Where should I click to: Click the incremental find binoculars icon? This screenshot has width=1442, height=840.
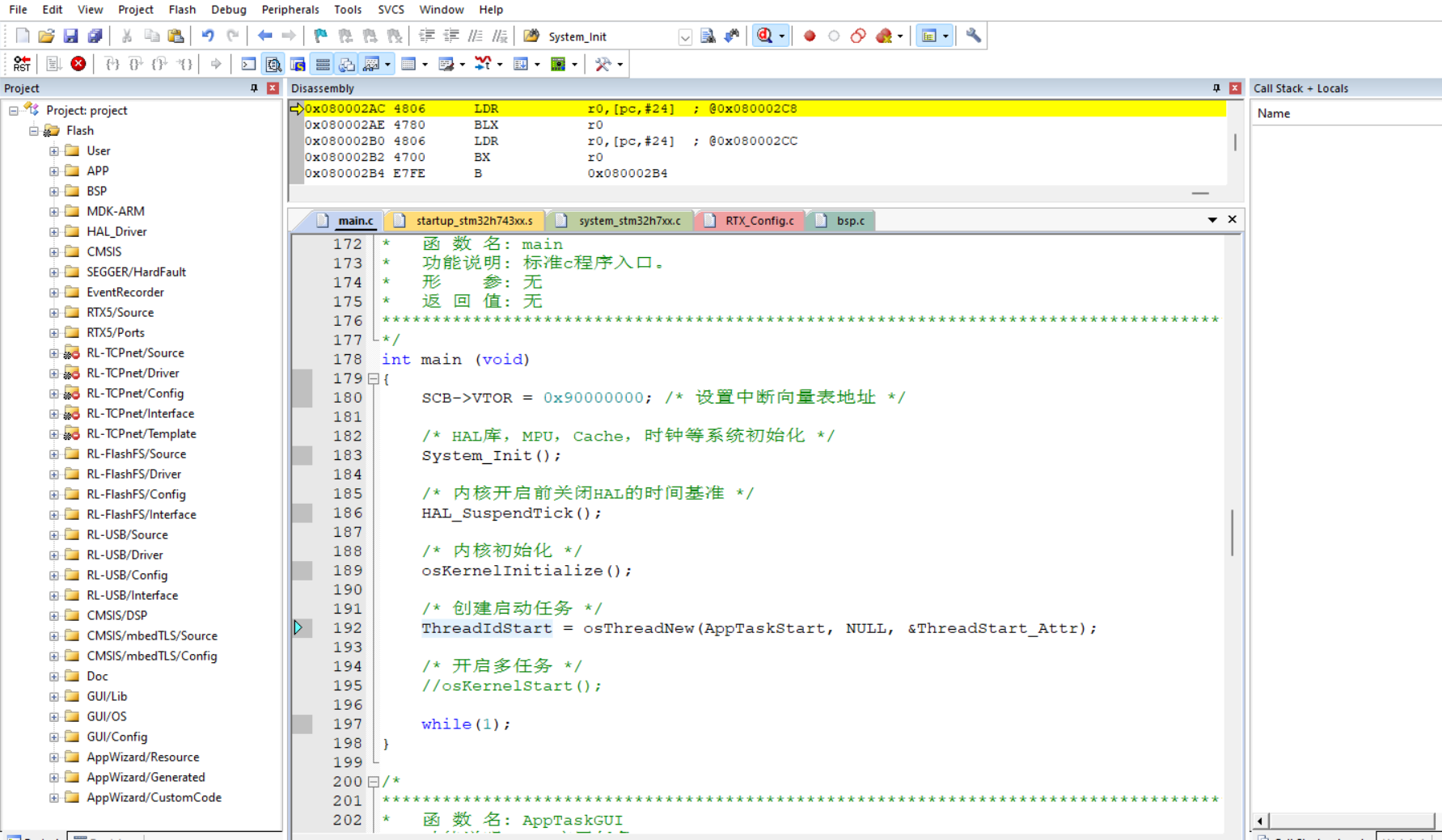point(732,36)
